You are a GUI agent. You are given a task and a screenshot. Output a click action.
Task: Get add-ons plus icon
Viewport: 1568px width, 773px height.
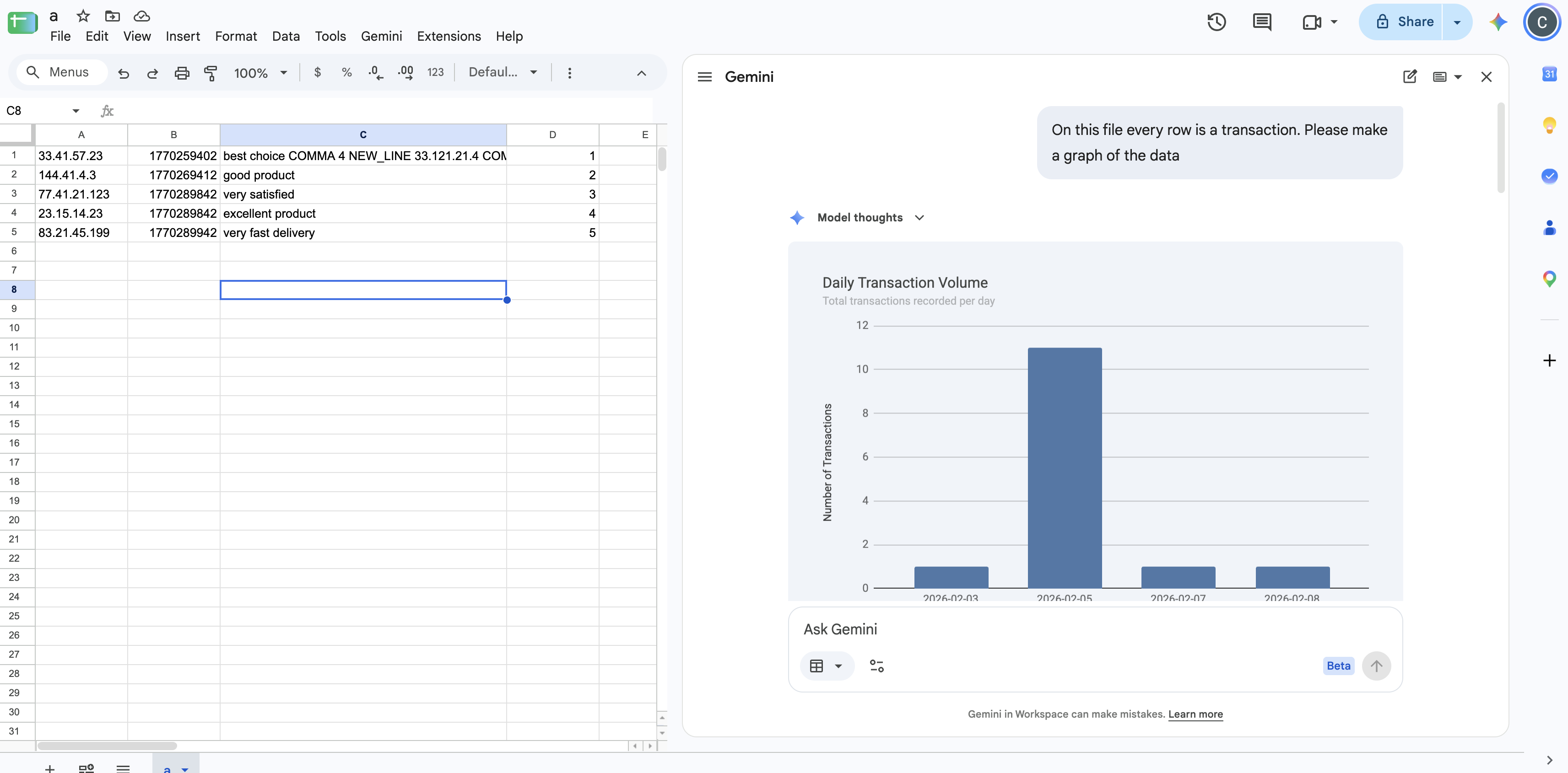click(1549, 360)
